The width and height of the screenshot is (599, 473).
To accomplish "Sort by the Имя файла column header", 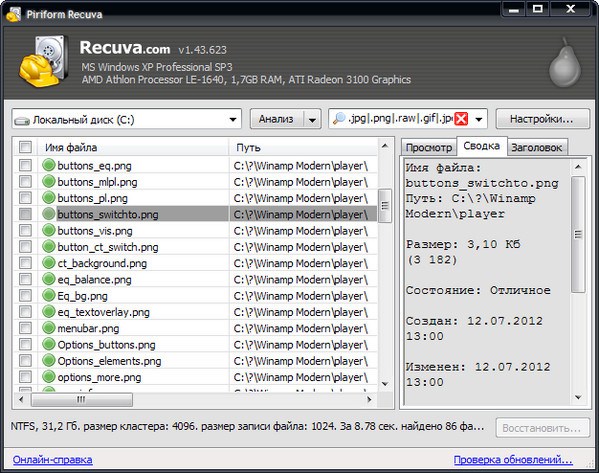I will tap(133, 147).
